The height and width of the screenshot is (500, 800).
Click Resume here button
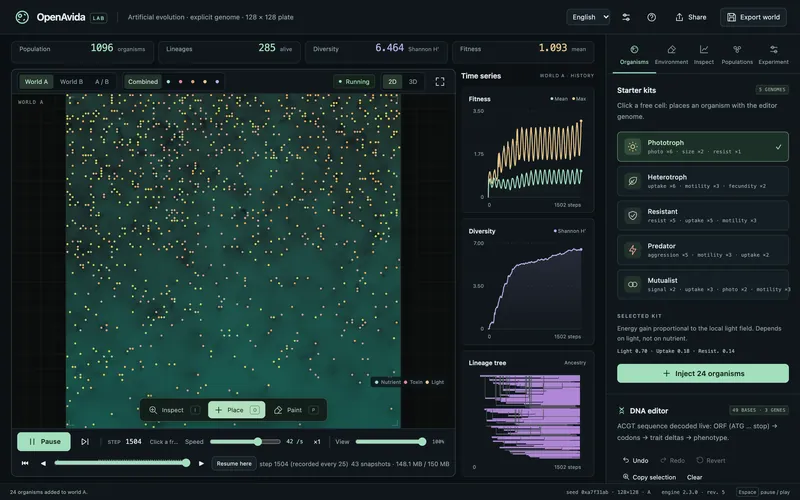(x=234, y=464)
